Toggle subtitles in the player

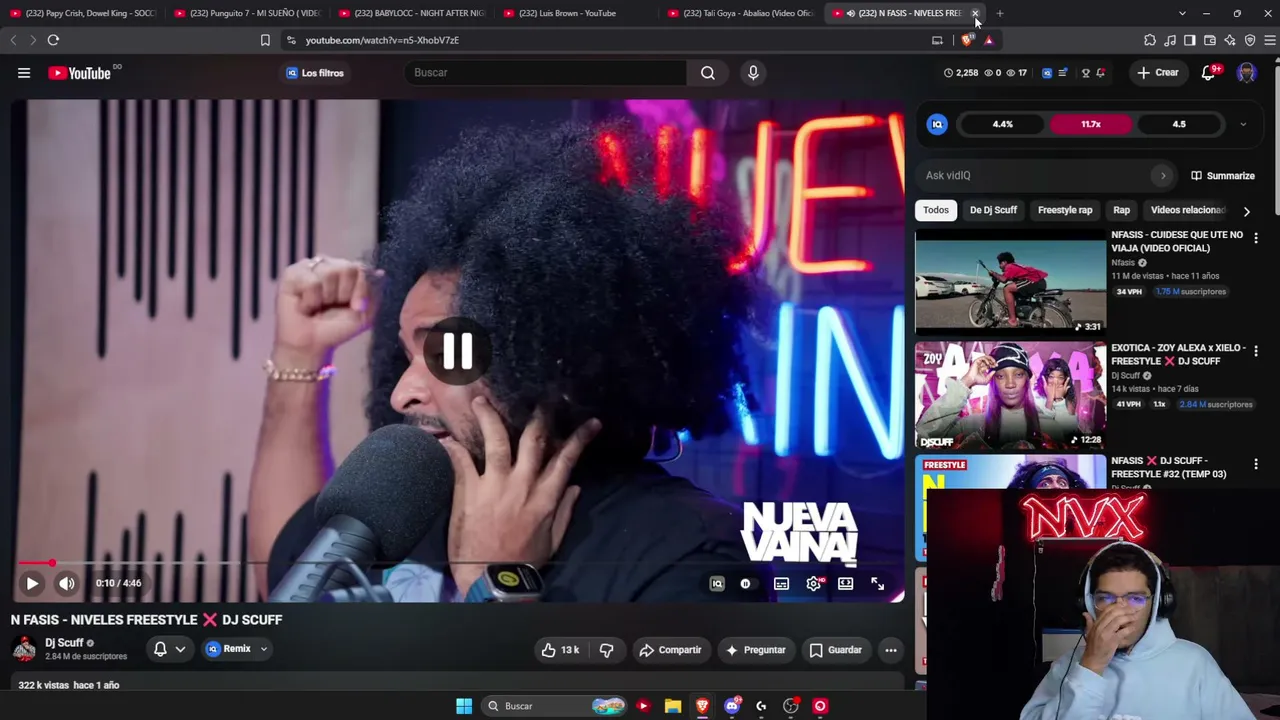[781, 583]
